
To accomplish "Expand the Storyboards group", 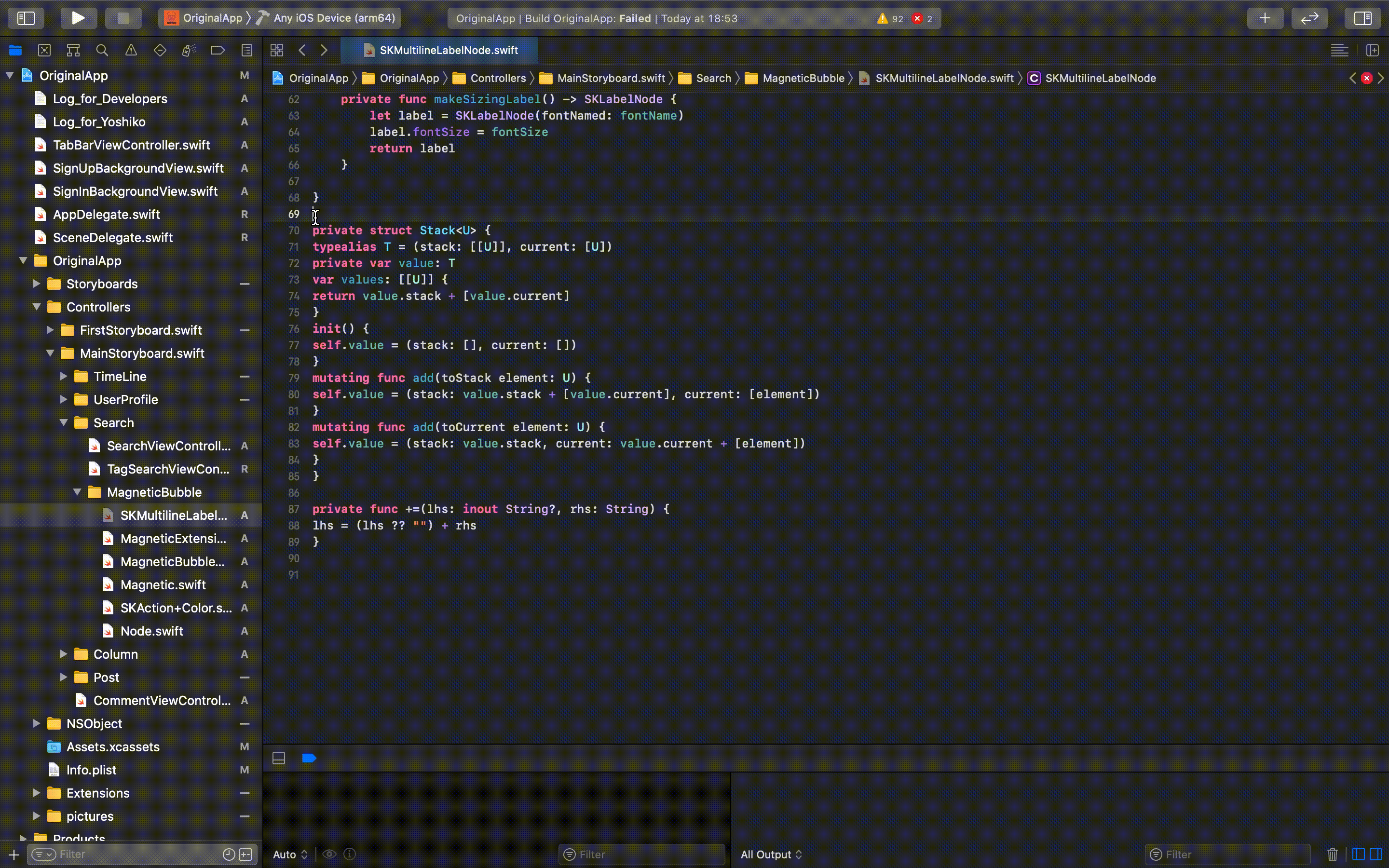I will [36, 284].
